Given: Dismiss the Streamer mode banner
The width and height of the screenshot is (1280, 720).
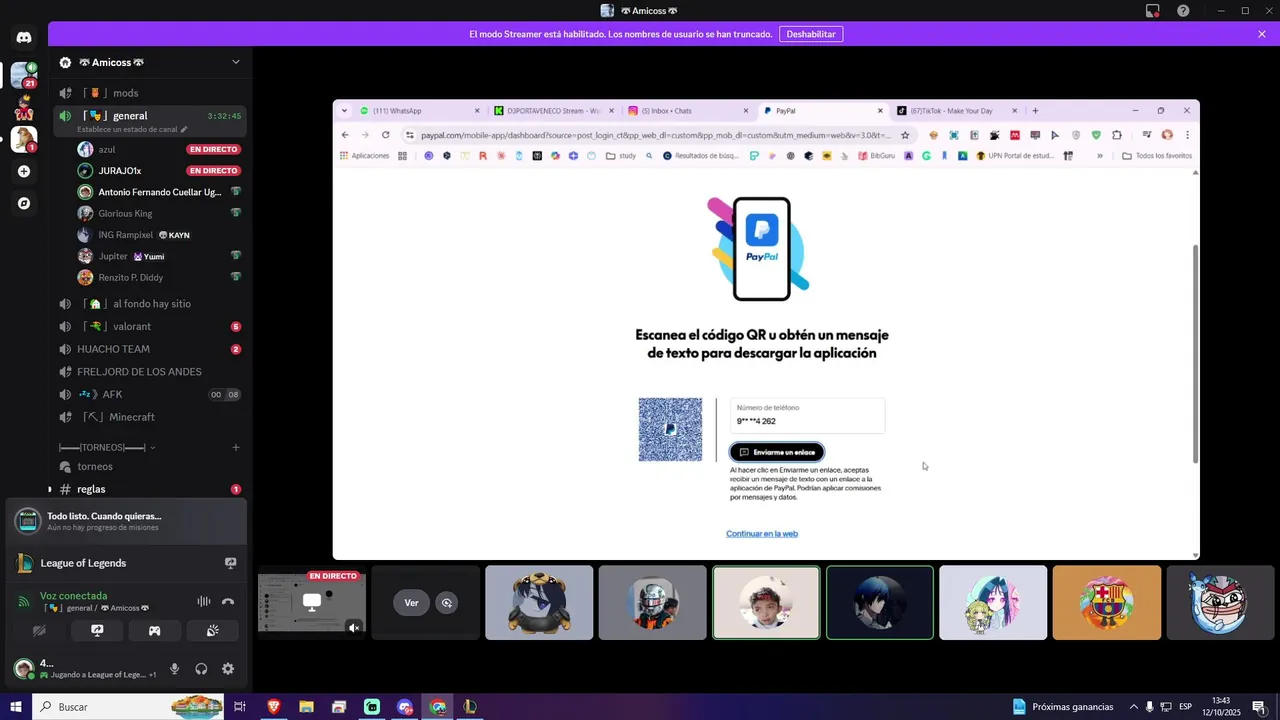Looking at the screenshot, I should point(1262,34).
